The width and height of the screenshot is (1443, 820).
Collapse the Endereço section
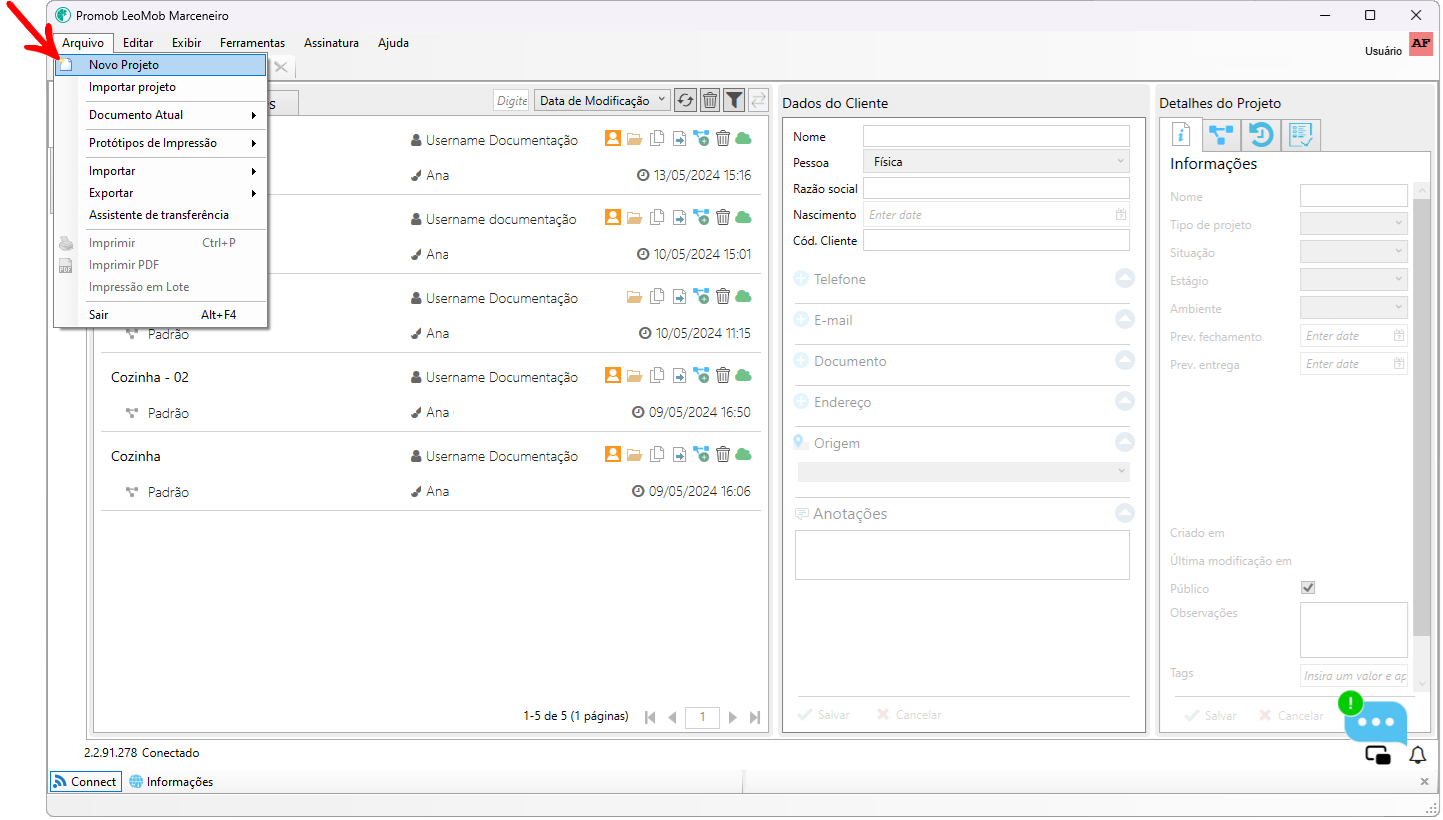[1125, 402]
